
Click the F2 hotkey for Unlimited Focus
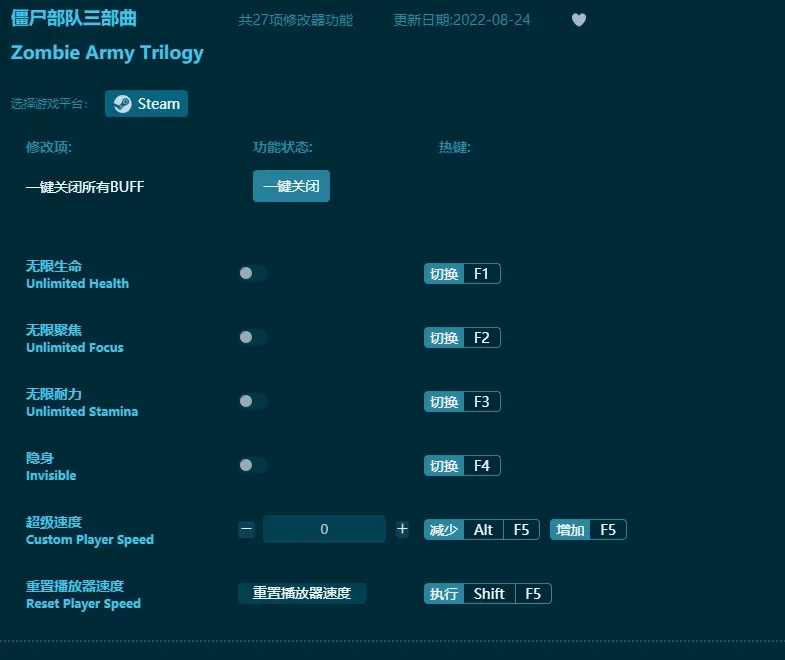coord(462,338)
